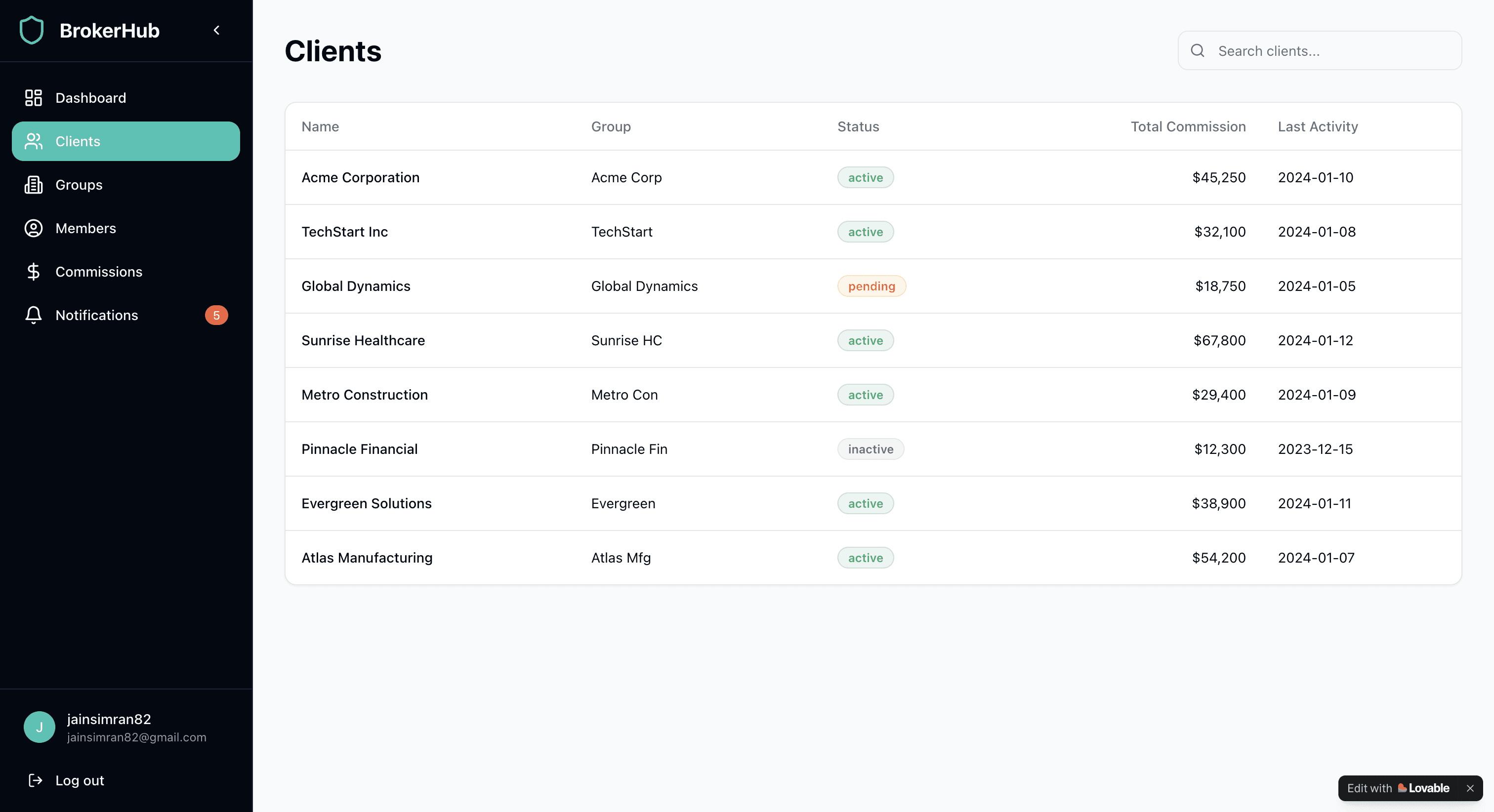The width and height of the screenshot is (1494, 812).
Task: Click the pending status badge for Global Dynamics
Action: pyautogui.click(x=871, y=286)
